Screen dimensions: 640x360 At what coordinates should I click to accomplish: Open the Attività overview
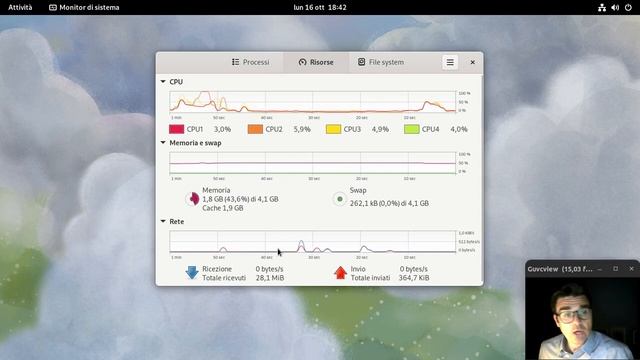point(20,7)
